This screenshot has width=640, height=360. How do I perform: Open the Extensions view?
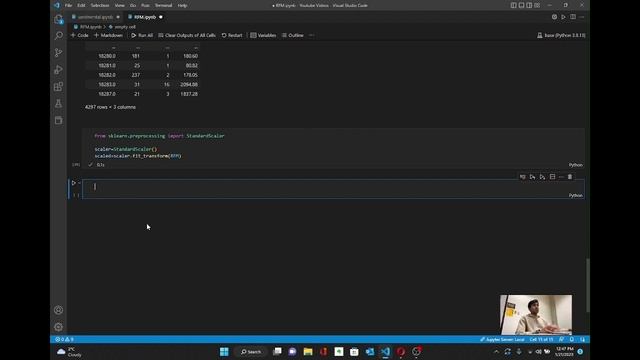(x=58, y=87)
